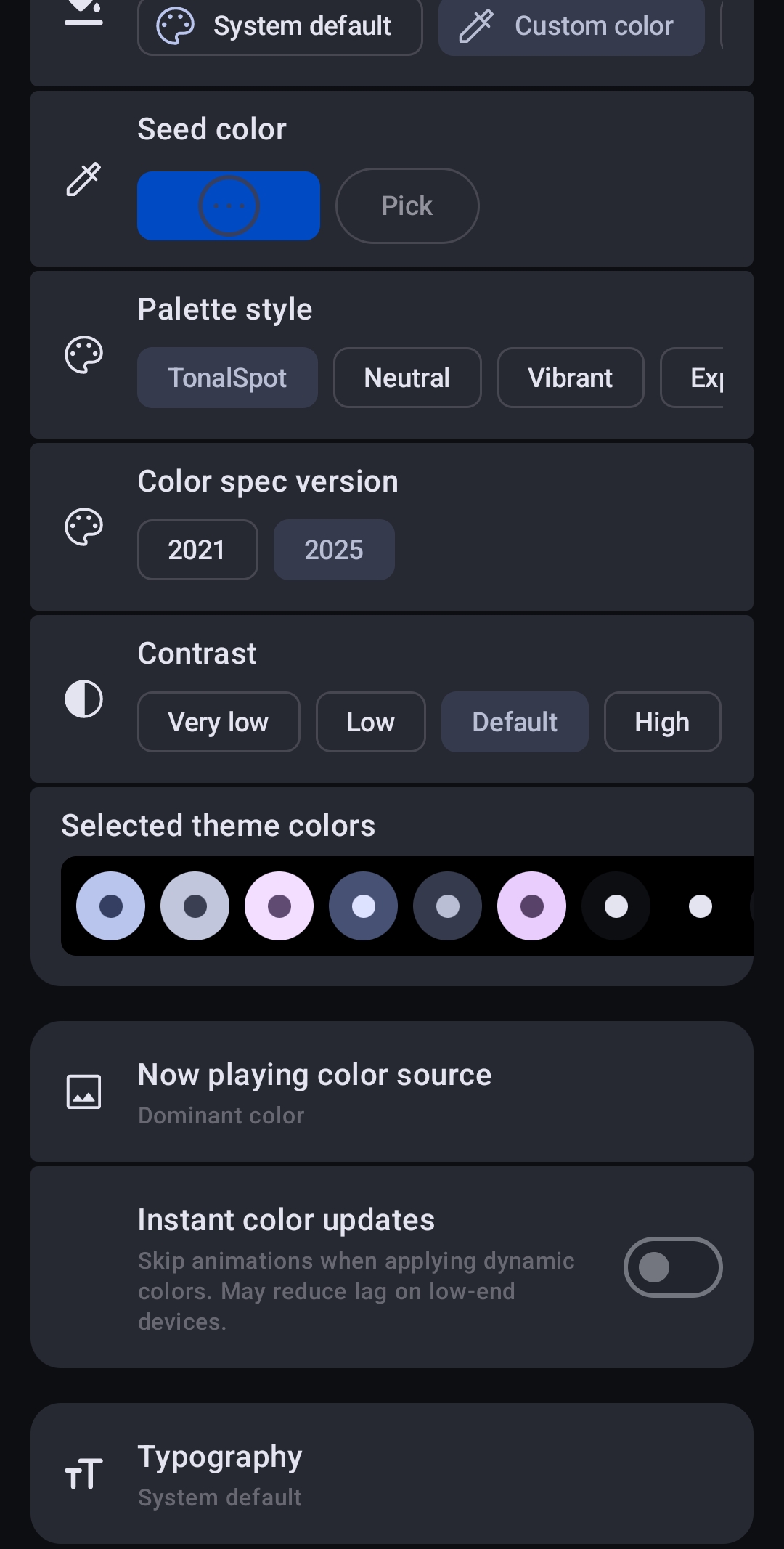Click the Typography text-size icon
Screen dimensions: 784x1549
[x=83, y=1475]
